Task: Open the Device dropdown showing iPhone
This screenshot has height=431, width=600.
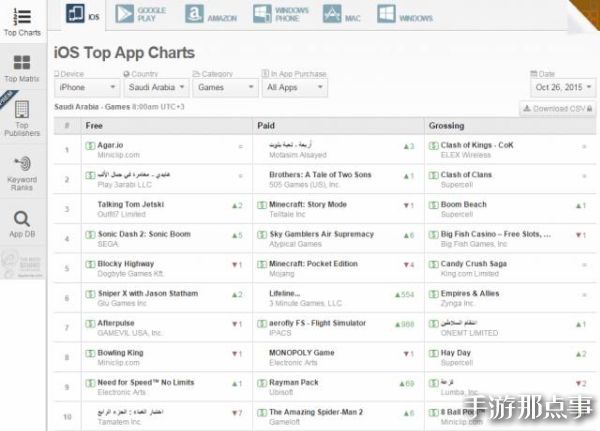Action: click(x=87, y=88)
